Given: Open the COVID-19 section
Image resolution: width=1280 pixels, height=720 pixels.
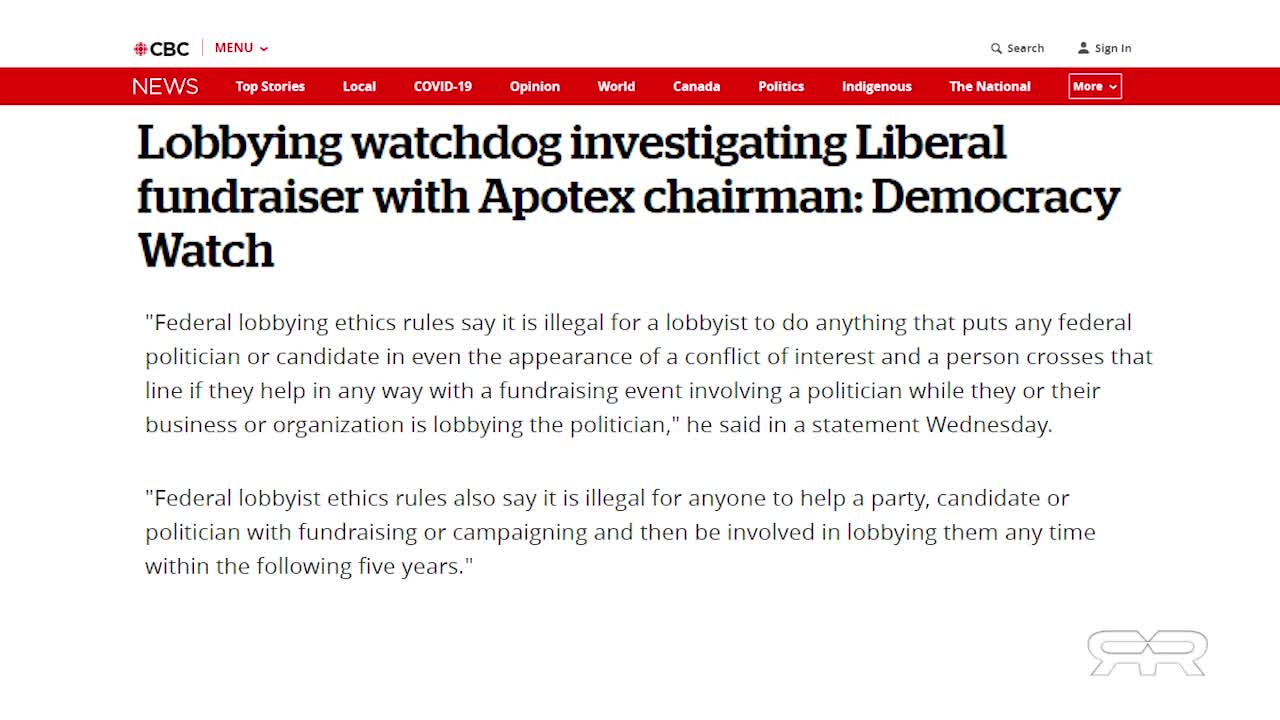Looking at the screenshot, I should [x=443, y=86].
